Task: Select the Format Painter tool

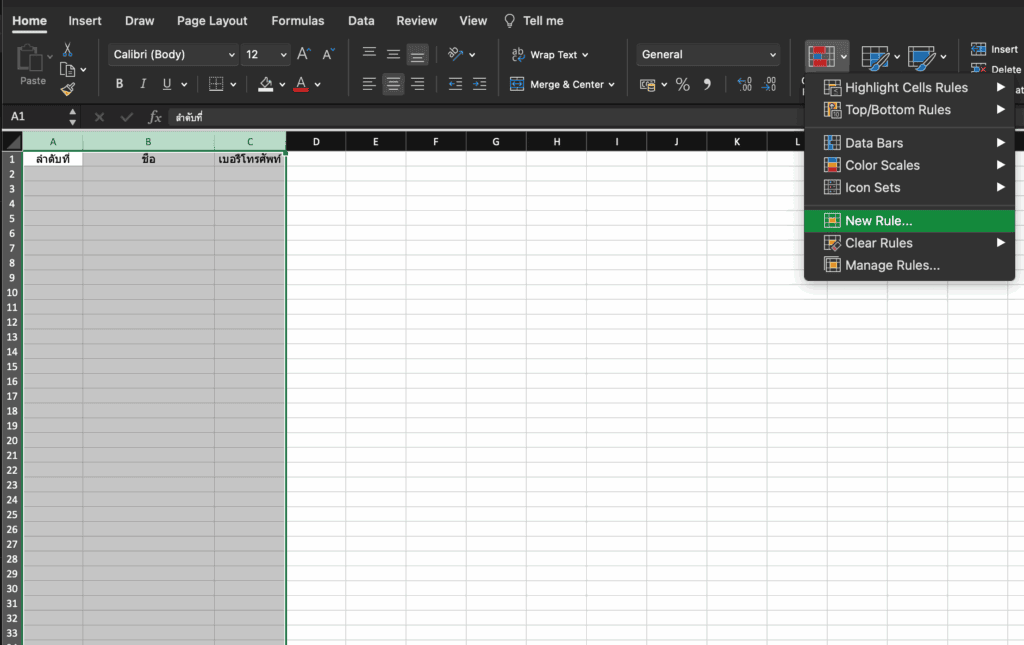Action: (x=68, y=90)
